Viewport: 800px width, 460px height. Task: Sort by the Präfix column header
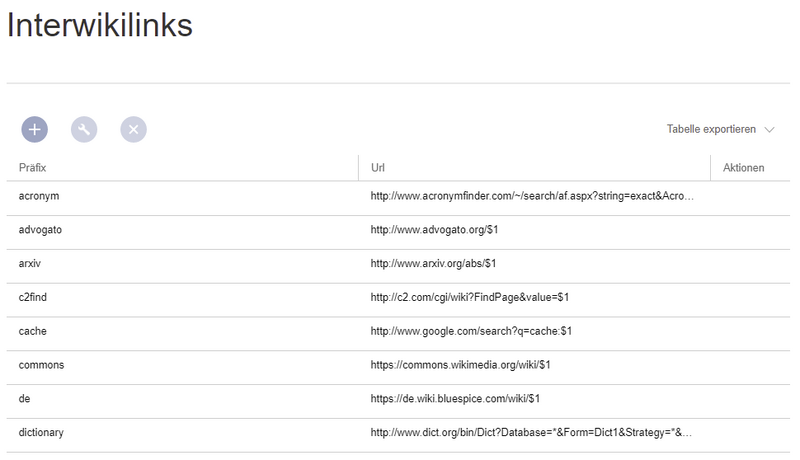(34, 167)
